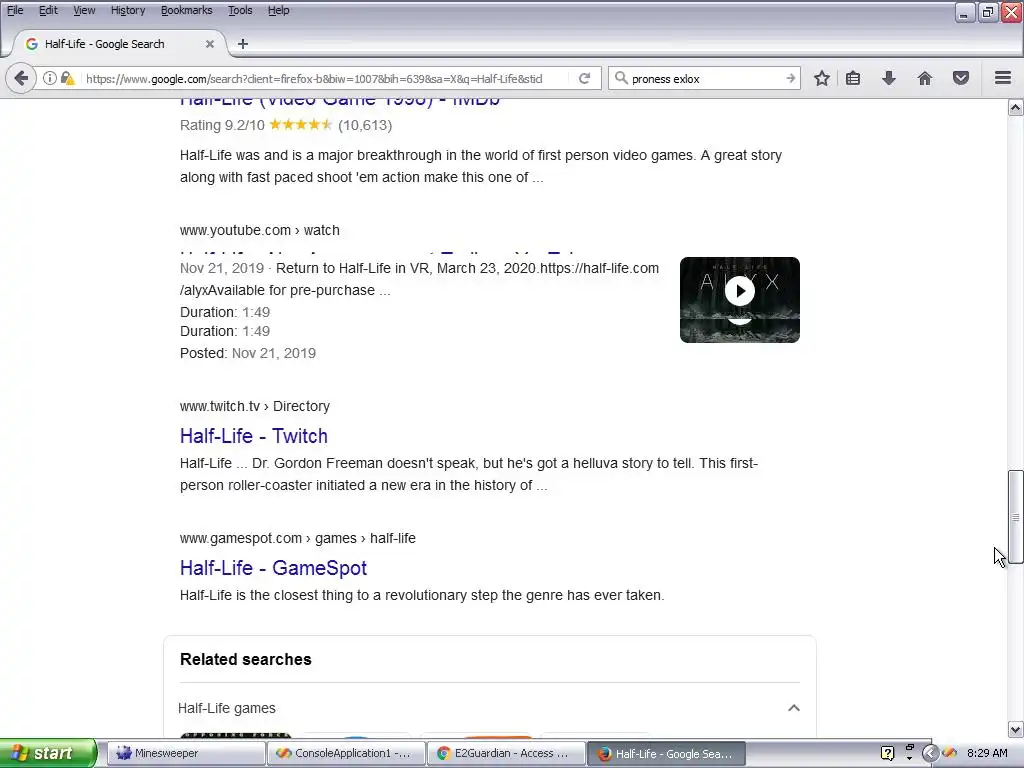Open the Help menu

(279, 10)
